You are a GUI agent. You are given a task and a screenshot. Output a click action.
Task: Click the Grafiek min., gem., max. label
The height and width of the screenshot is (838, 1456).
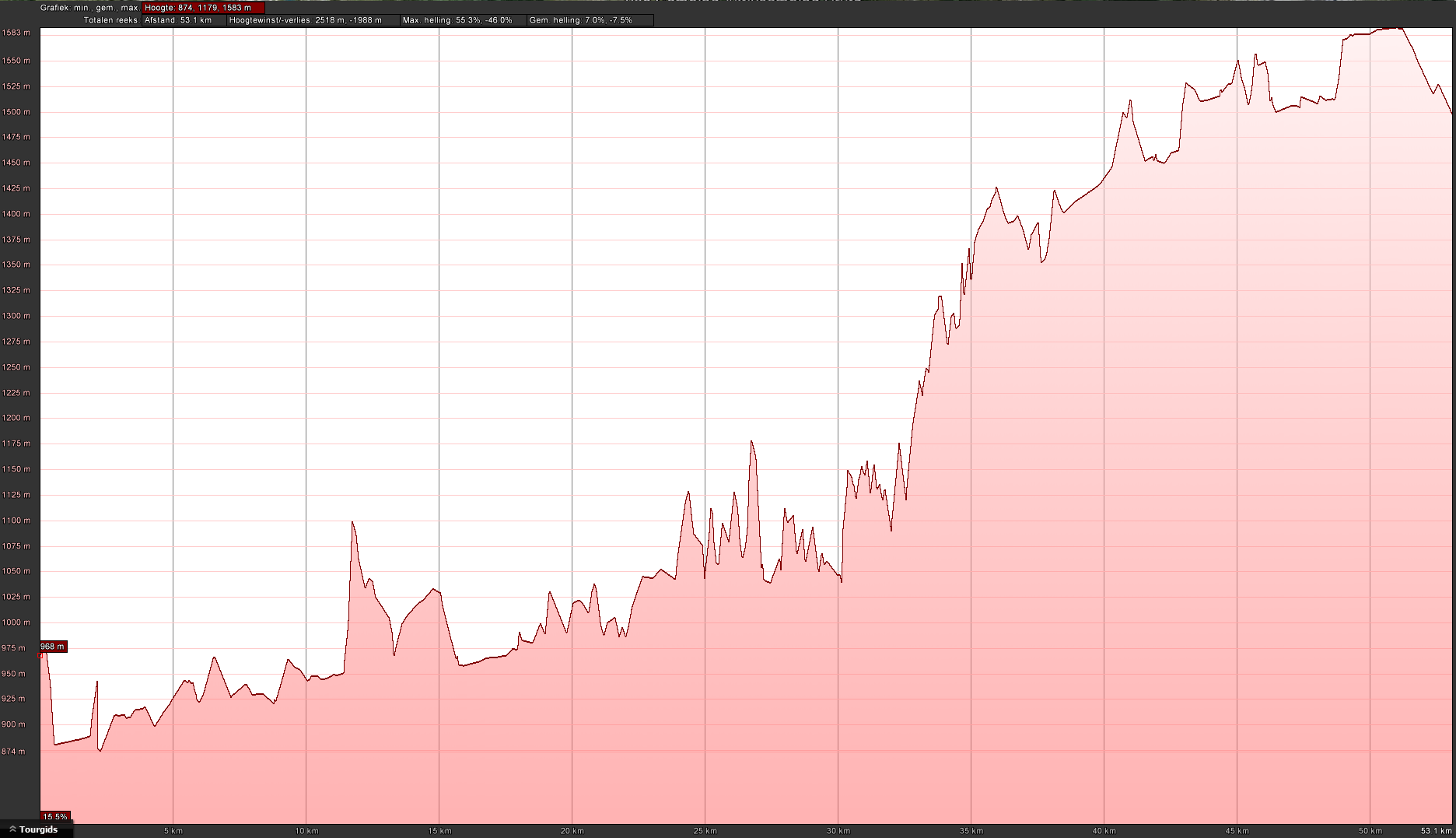point(89,8)
